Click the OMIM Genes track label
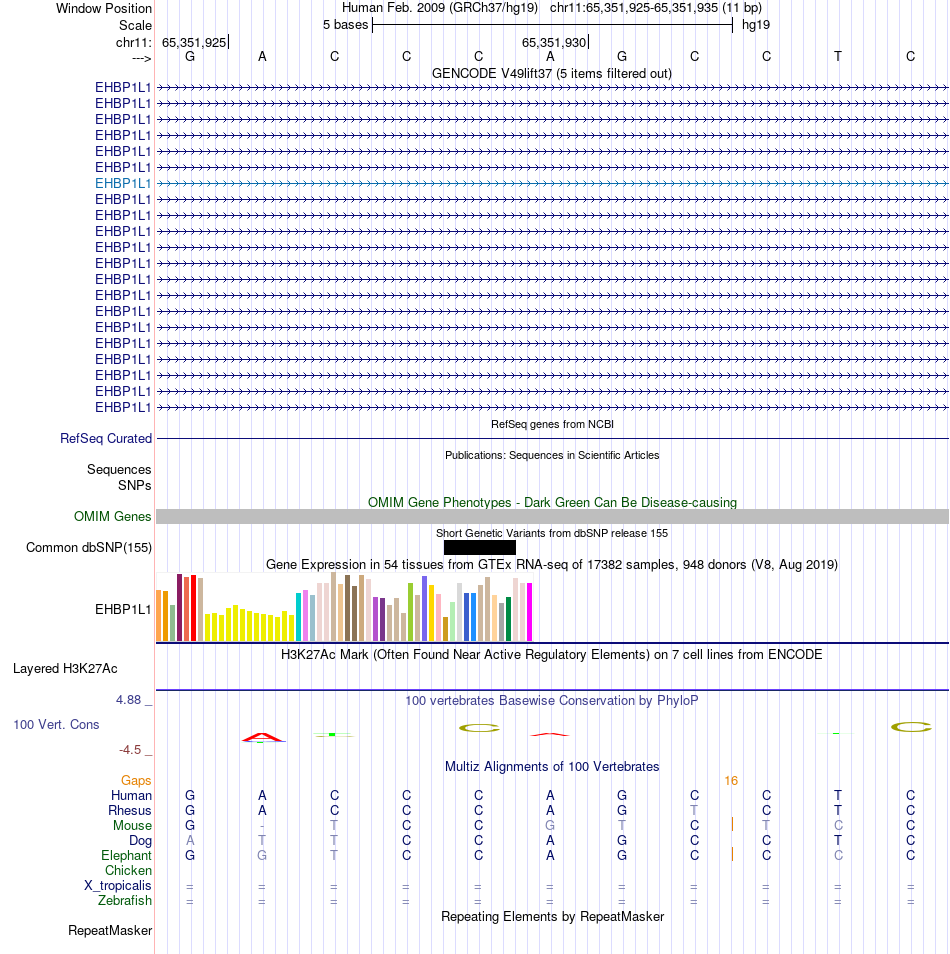The height and width of the screenshot is (954, 950). point(113,517)
